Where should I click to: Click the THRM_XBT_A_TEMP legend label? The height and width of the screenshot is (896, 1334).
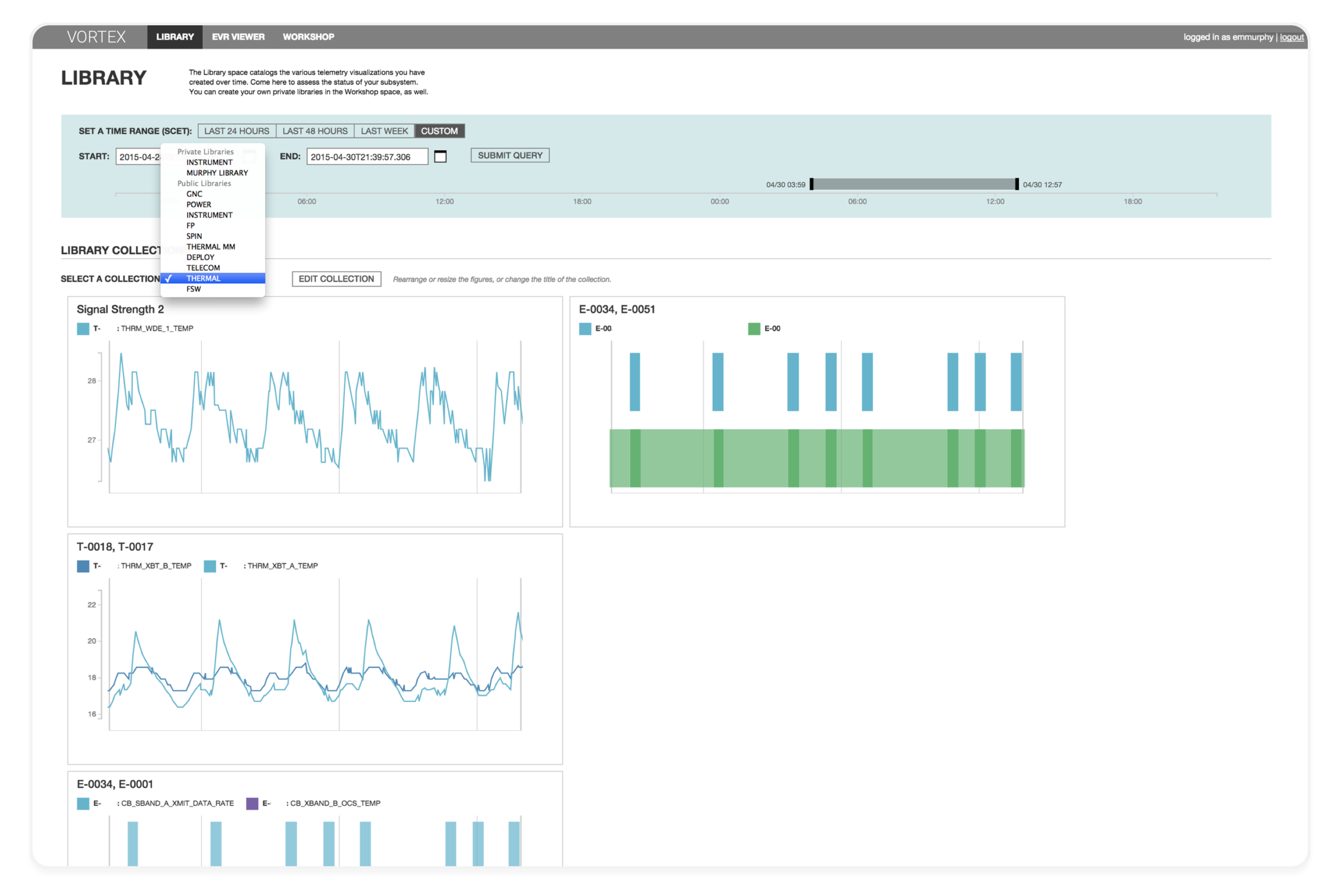pyautogui.click(x=282, y=566)
